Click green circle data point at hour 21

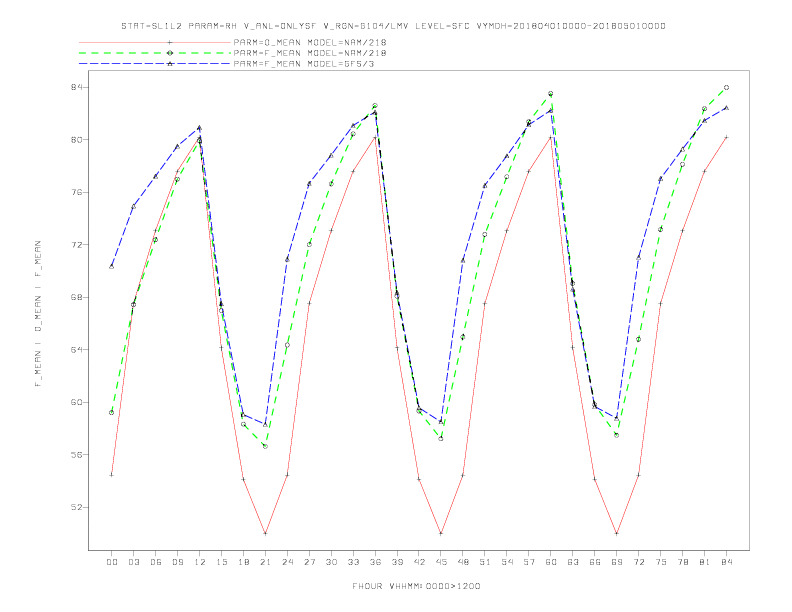pos(265,446)
